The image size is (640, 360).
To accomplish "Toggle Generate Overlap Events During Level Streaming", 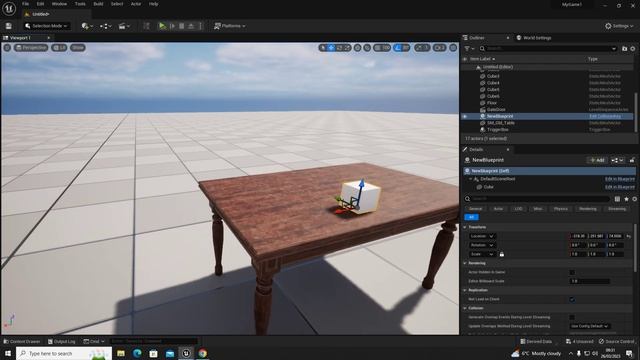I will point(572,317).
